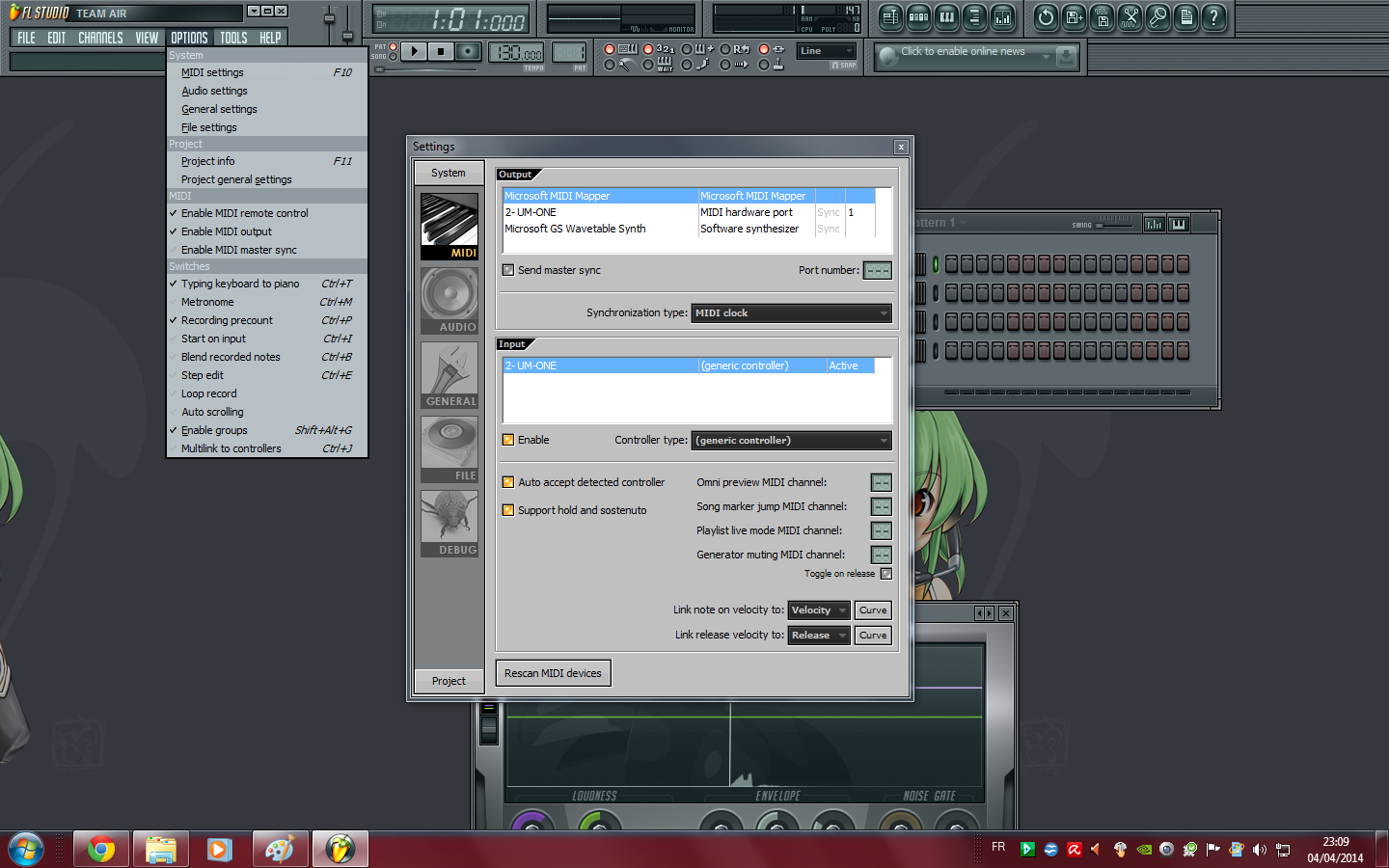This screenshot has width=1389, height=868.
Task: Click the Curve button beside Release
Action: 873,636
